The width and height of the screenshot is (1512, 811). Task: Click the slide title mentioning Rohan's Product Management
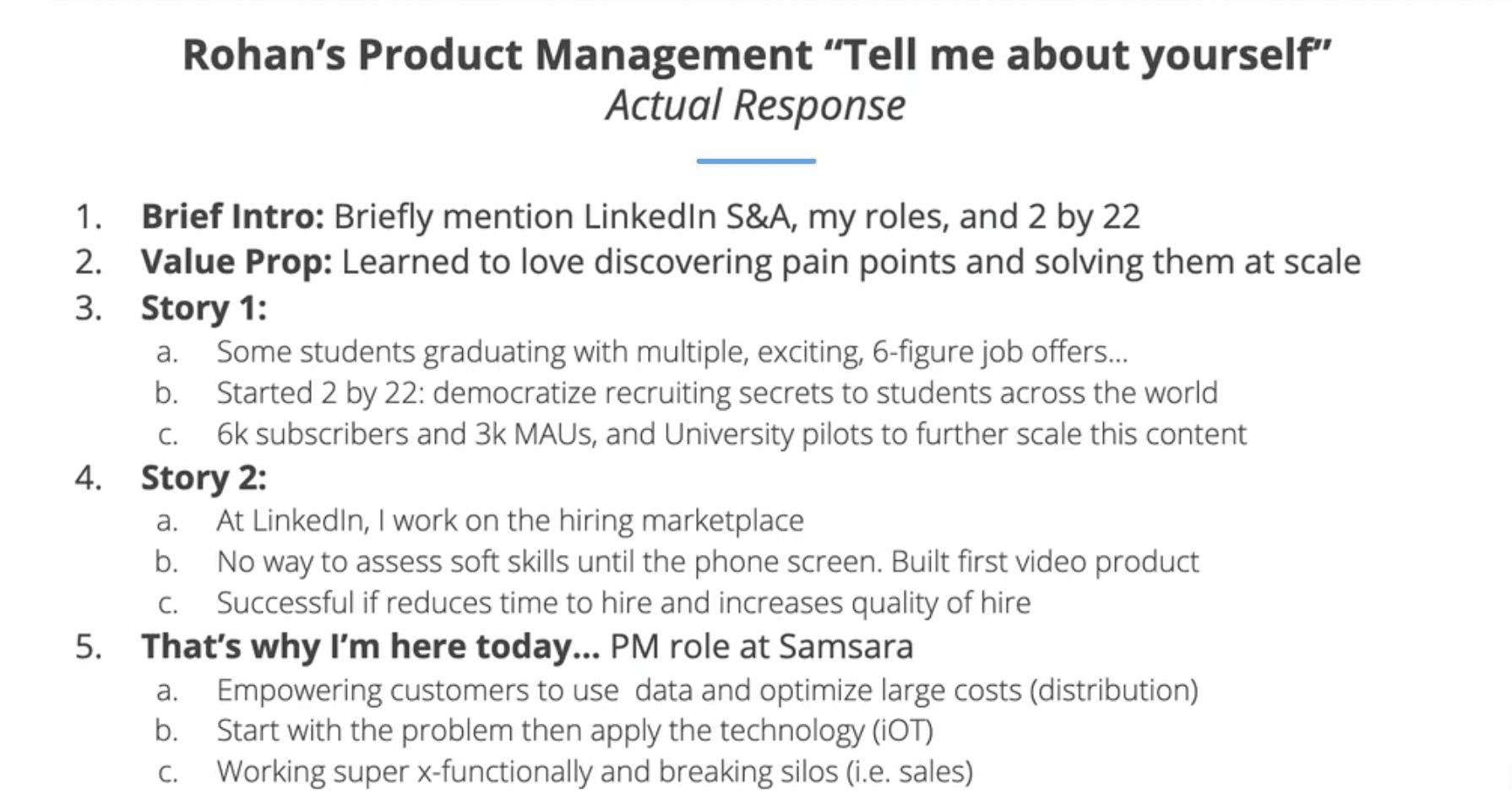(756, 55)
